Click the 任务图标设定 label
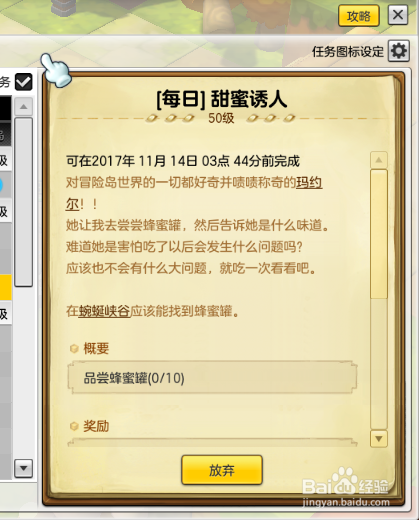The image size is (419, 520). 348,52
